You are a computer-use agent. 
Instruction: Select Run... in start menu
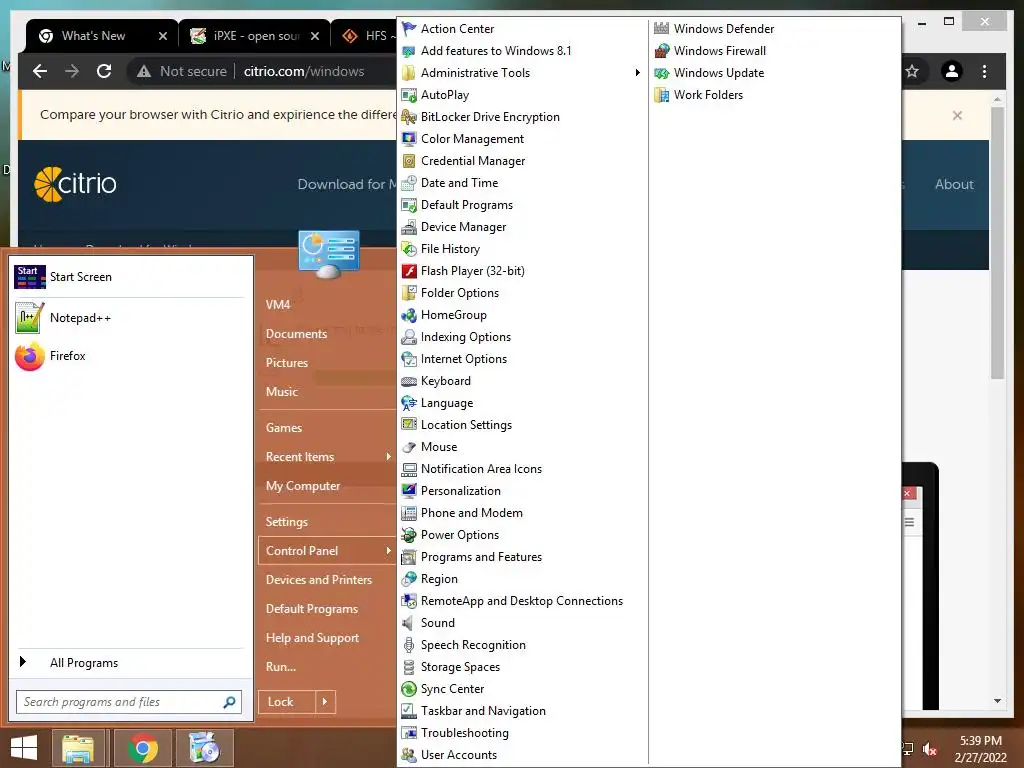click(281, 667)
